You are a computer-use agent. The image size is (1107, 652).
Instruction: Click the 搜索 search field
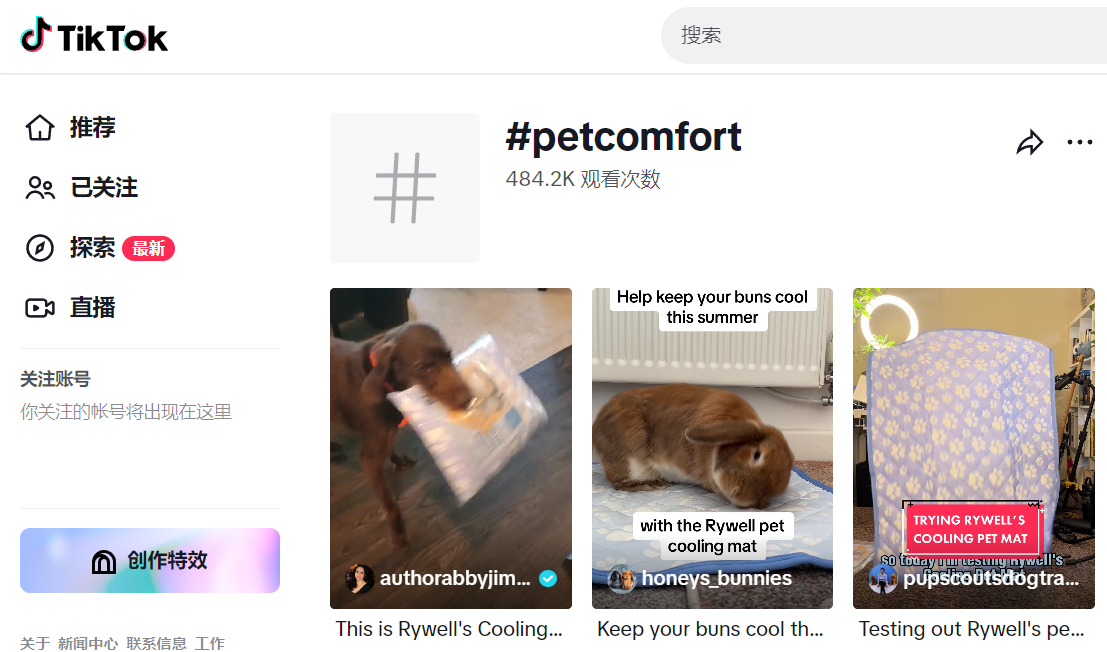pyautogui.click(x=880, y=36)
